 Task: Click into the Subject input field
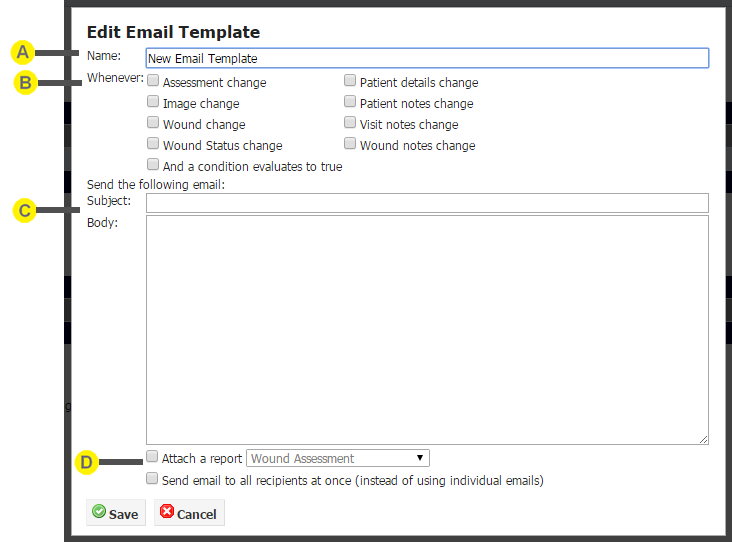tap(427, 203)
